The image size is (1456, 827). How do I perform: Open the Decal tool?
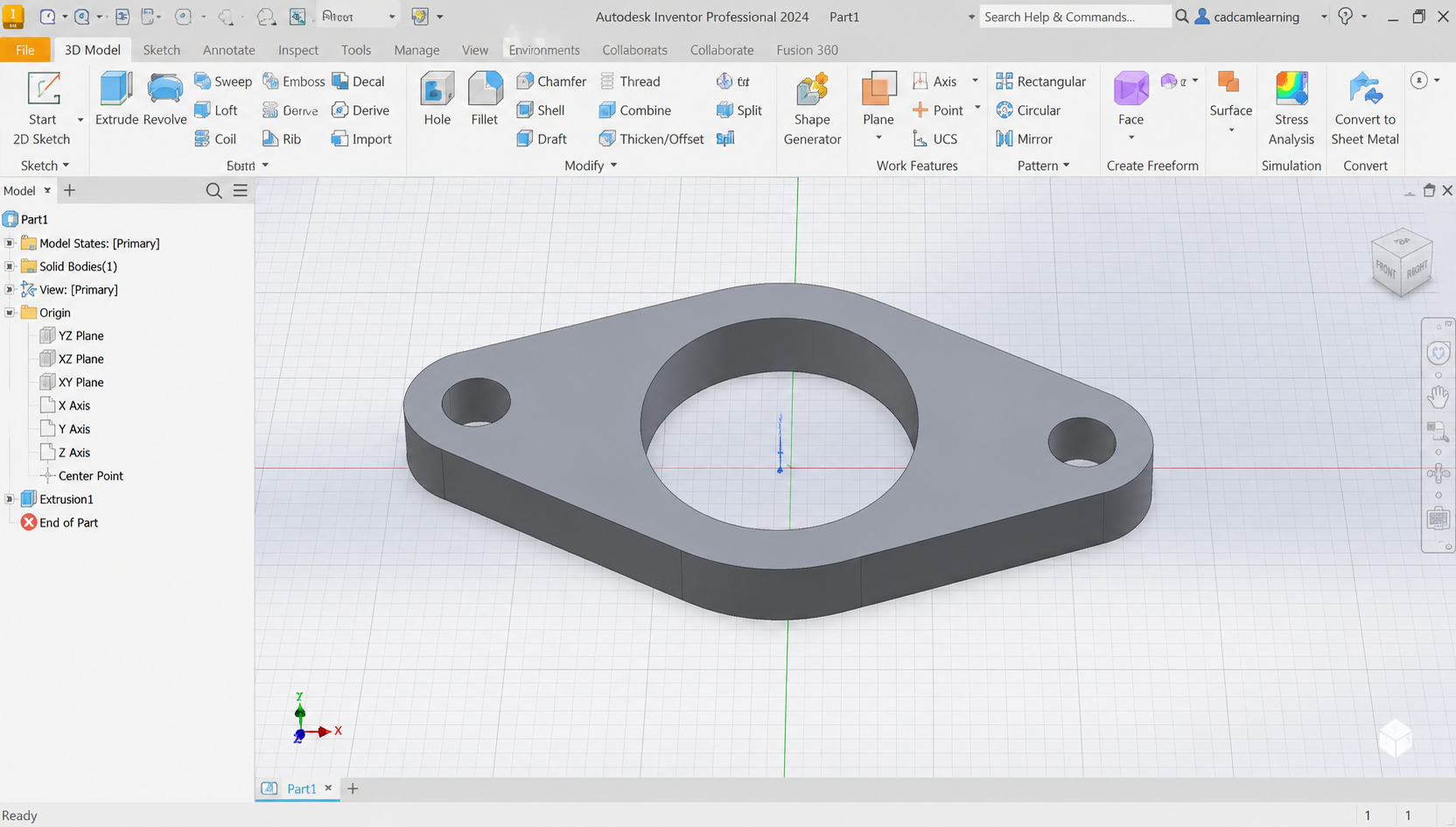click(359, 81)
